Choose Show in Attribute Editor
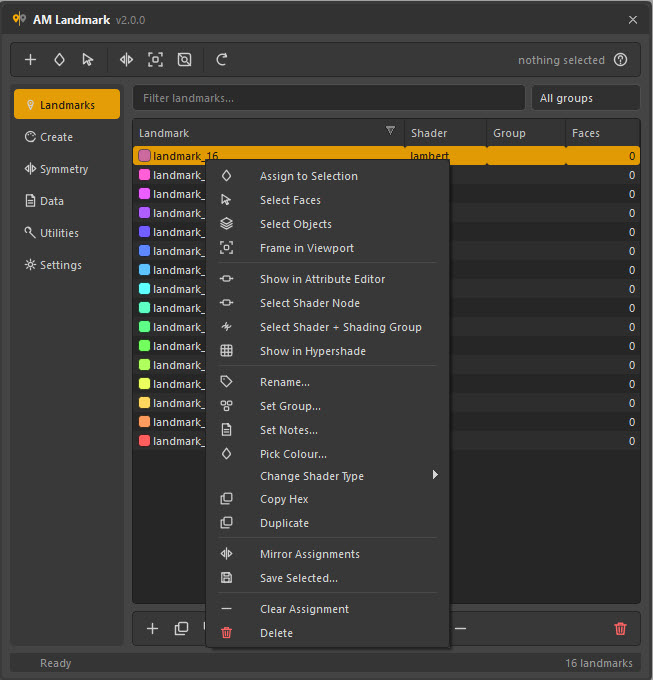 pos(328,279)
